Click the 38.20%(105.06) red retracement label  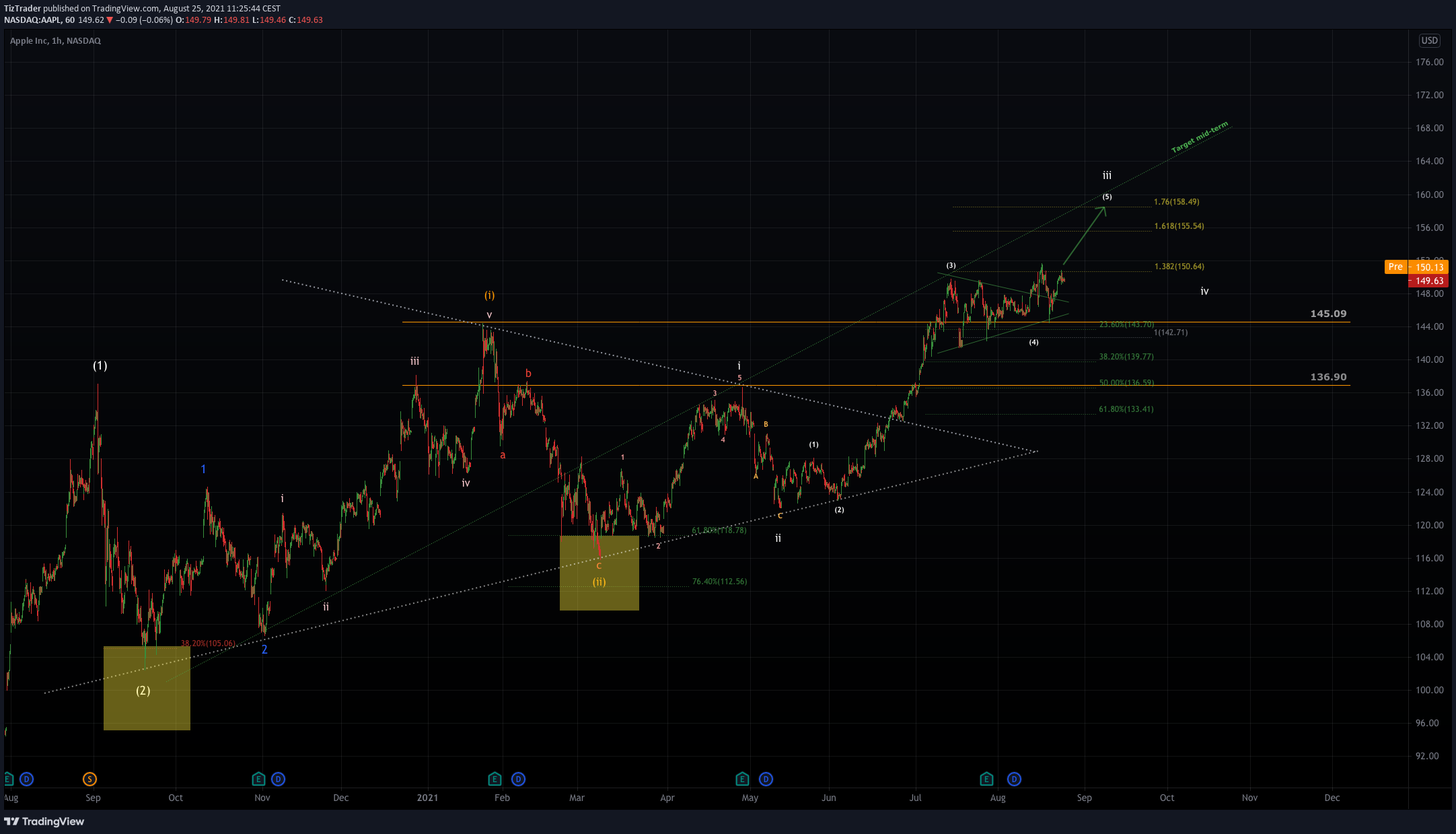pyautogui.click(x=208, y=644)
